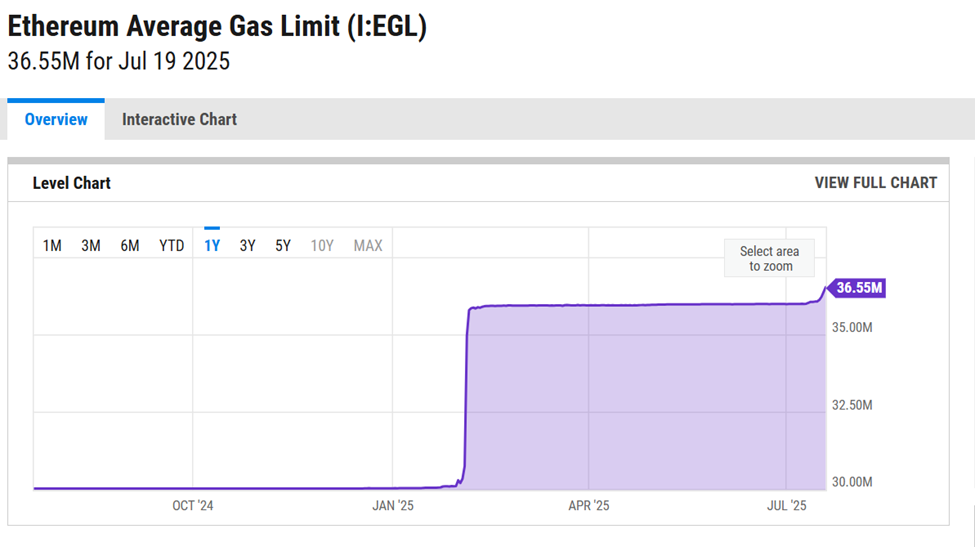Click the Ethereum Average Gas Limit title
The image size is (975, 547).
(x=217, y=27)
